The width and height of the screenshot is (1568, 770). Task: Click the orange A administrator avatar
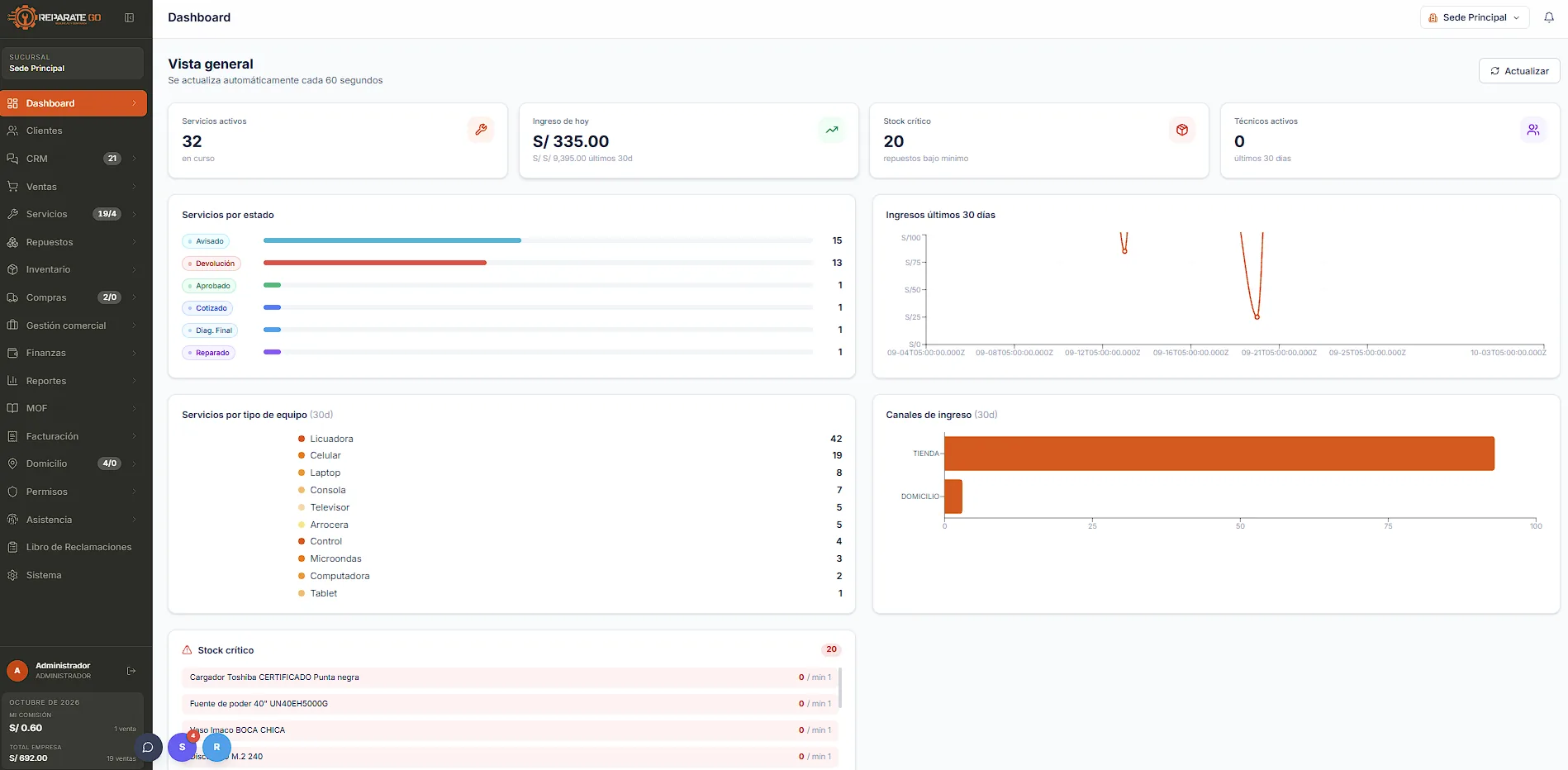click(17, 671)
